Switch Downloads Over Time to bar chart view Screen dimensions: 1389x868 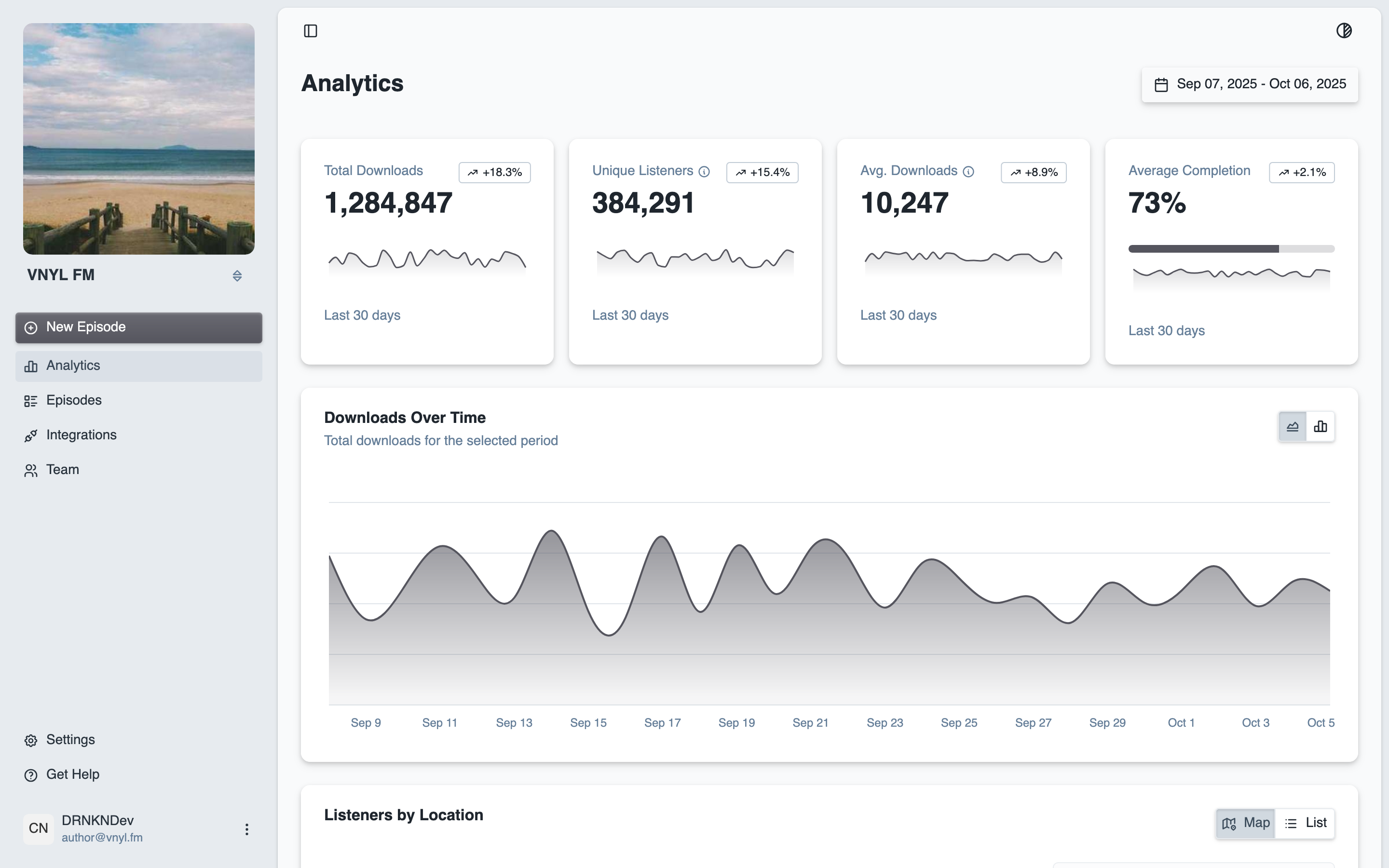[x=1320, y=426]
